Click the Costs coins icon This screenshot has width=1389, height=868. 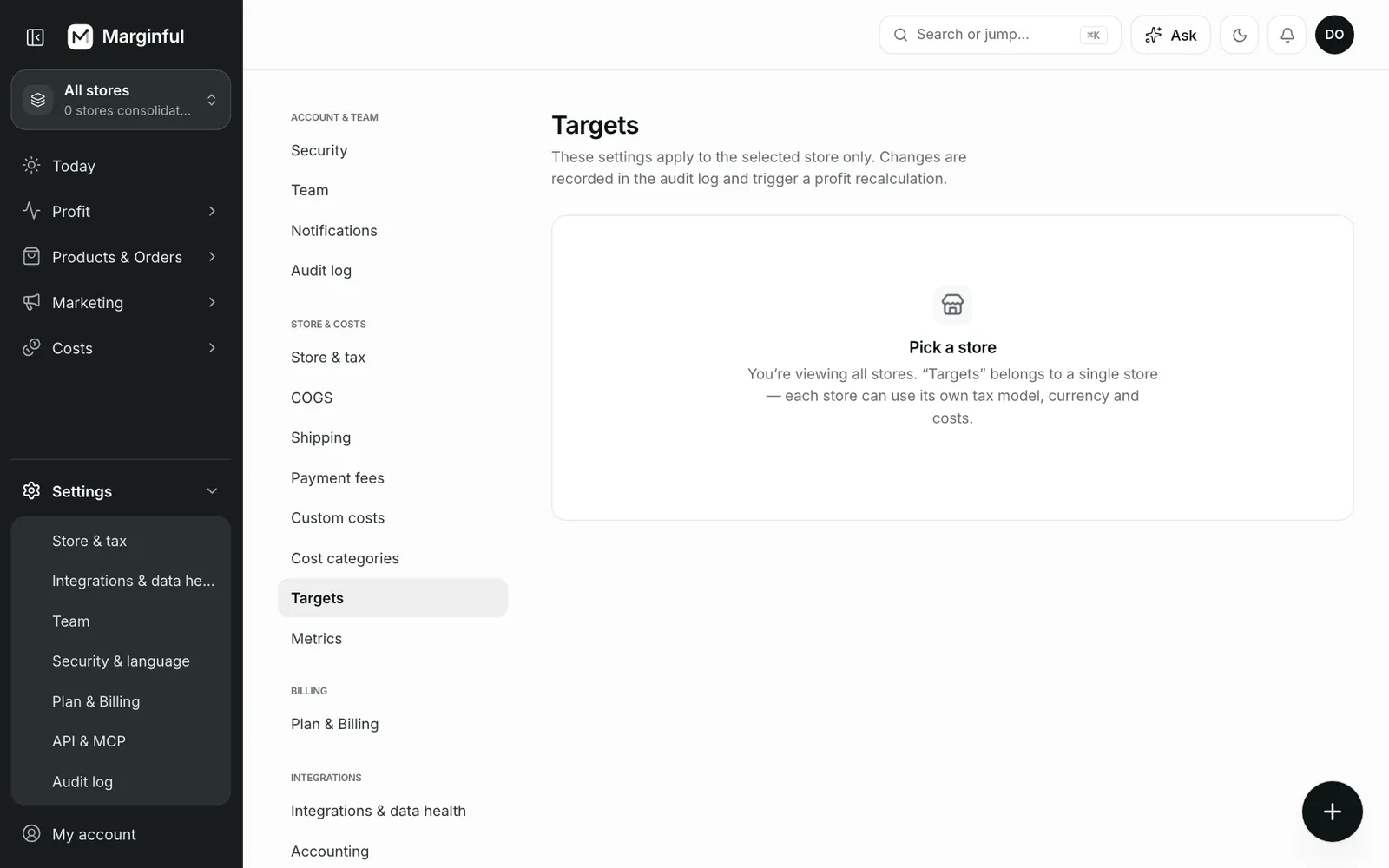point(31,347)
